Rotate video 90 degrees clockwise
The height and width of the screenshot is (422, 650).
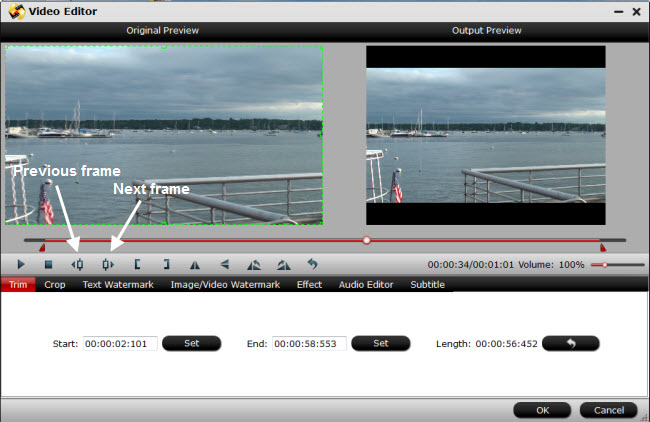[x=284, y=264]
